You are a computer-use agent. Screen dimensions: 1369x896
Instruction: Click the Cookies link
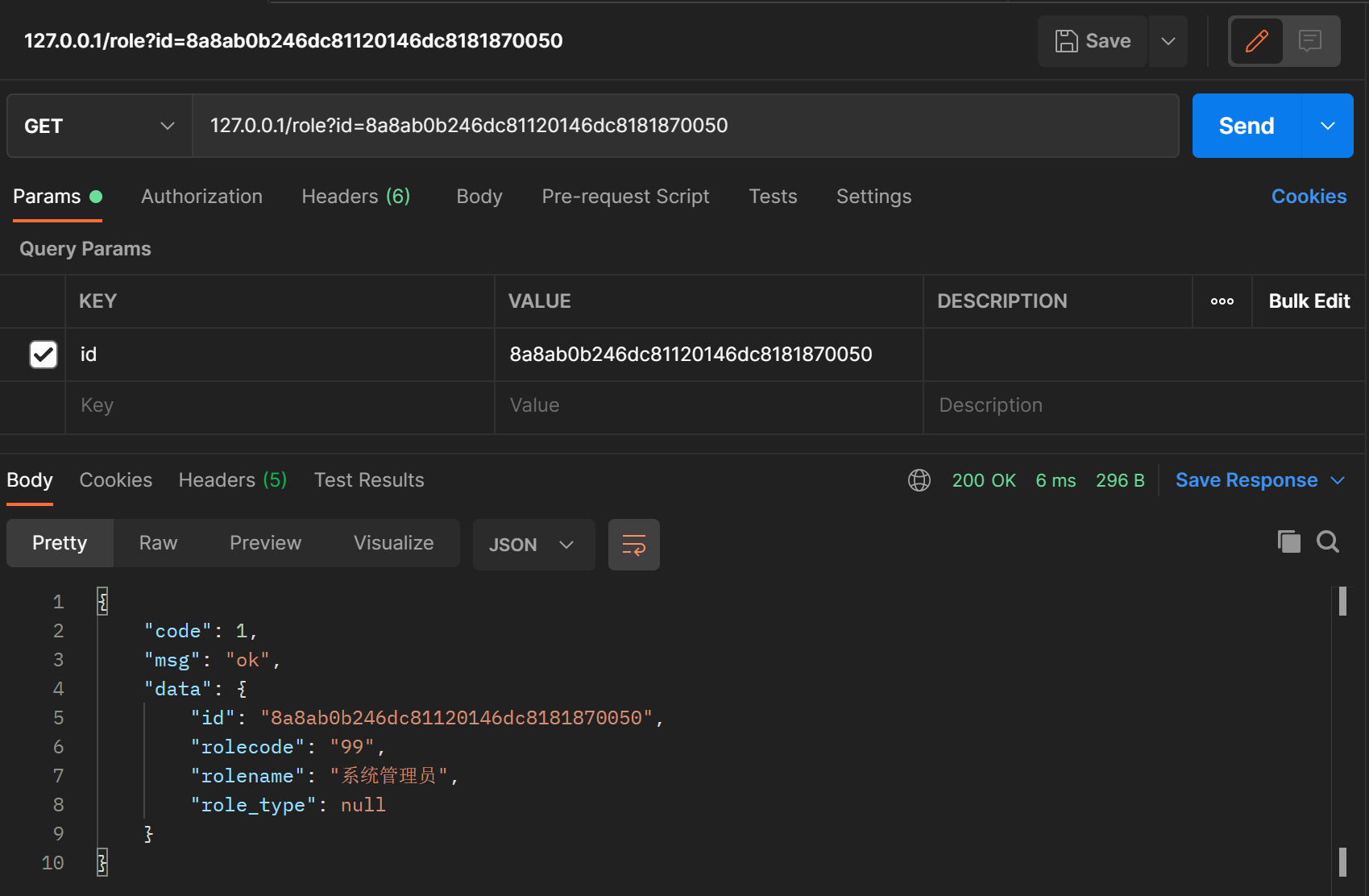pyautogui.click(x=1309, y=197)
